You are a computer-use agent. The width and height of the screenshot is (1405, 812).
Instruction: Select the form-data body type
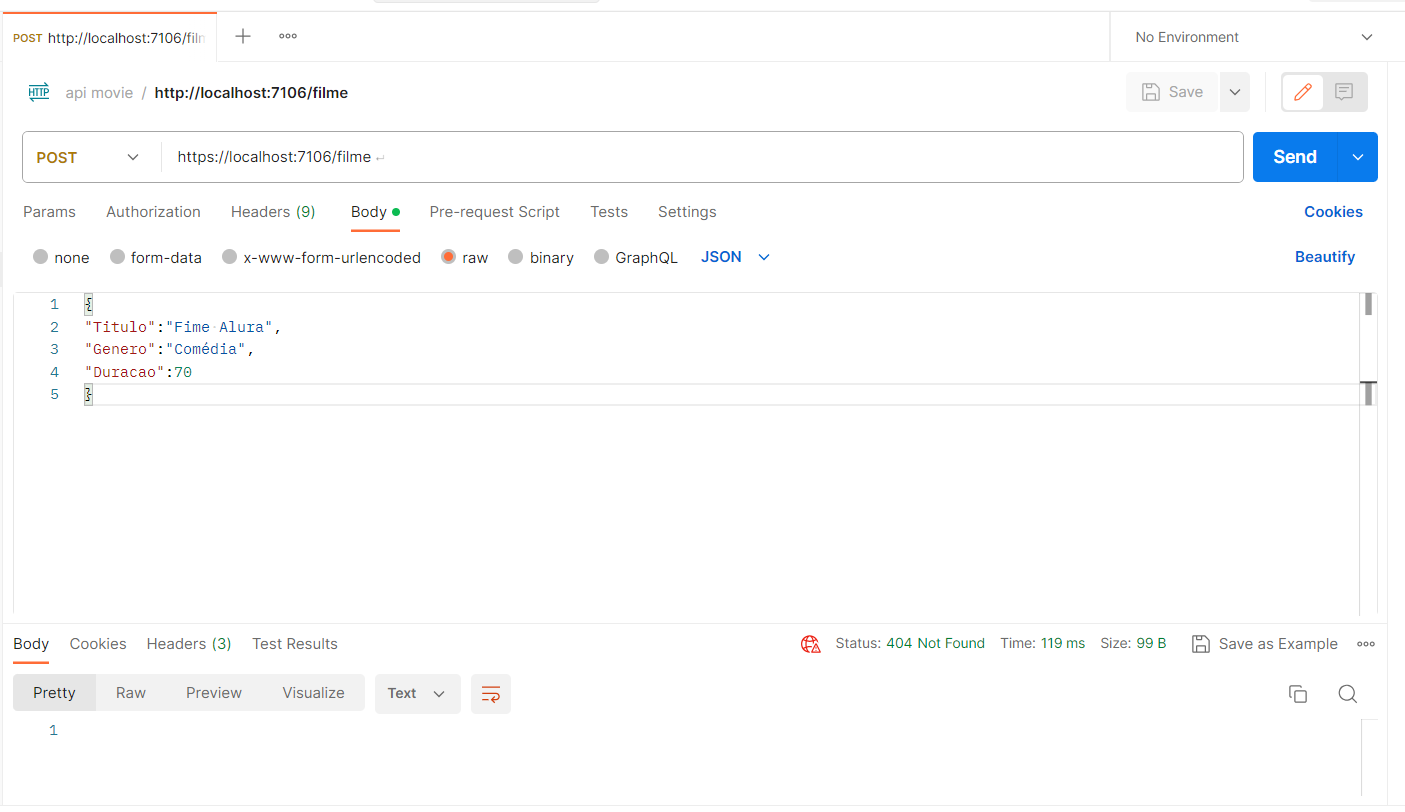point(155,257)
